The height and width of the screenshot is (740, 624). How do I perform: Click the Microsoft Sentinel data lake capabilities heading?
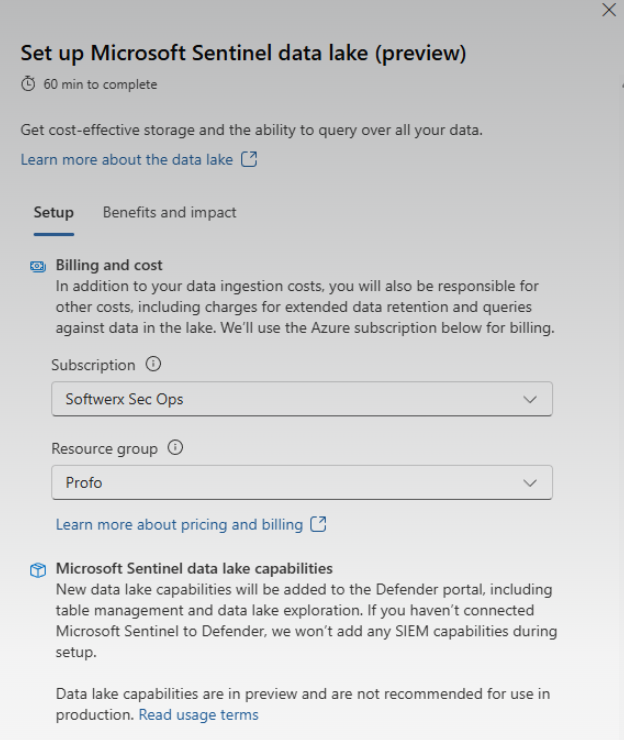tap(194, 568)
